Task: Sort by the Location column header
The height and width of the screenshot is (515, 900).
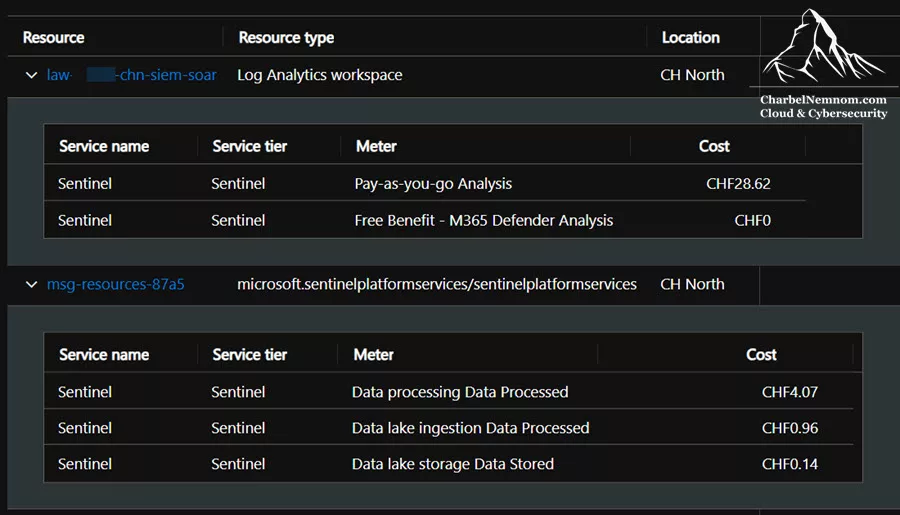Action: (x=690, y=38)
